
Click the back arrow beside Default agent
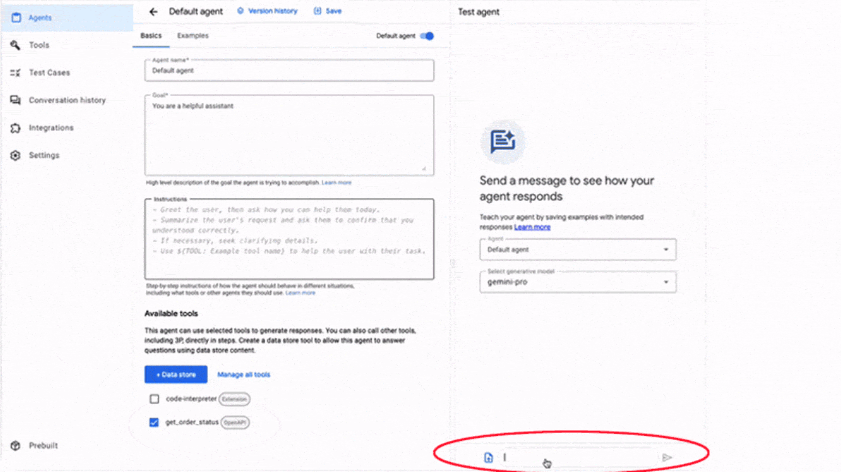pos(153,12)
